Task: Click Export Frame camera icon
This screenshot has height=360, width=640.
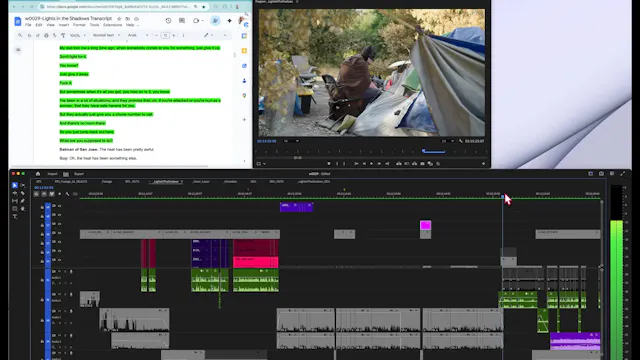Action: pos(422,164)
